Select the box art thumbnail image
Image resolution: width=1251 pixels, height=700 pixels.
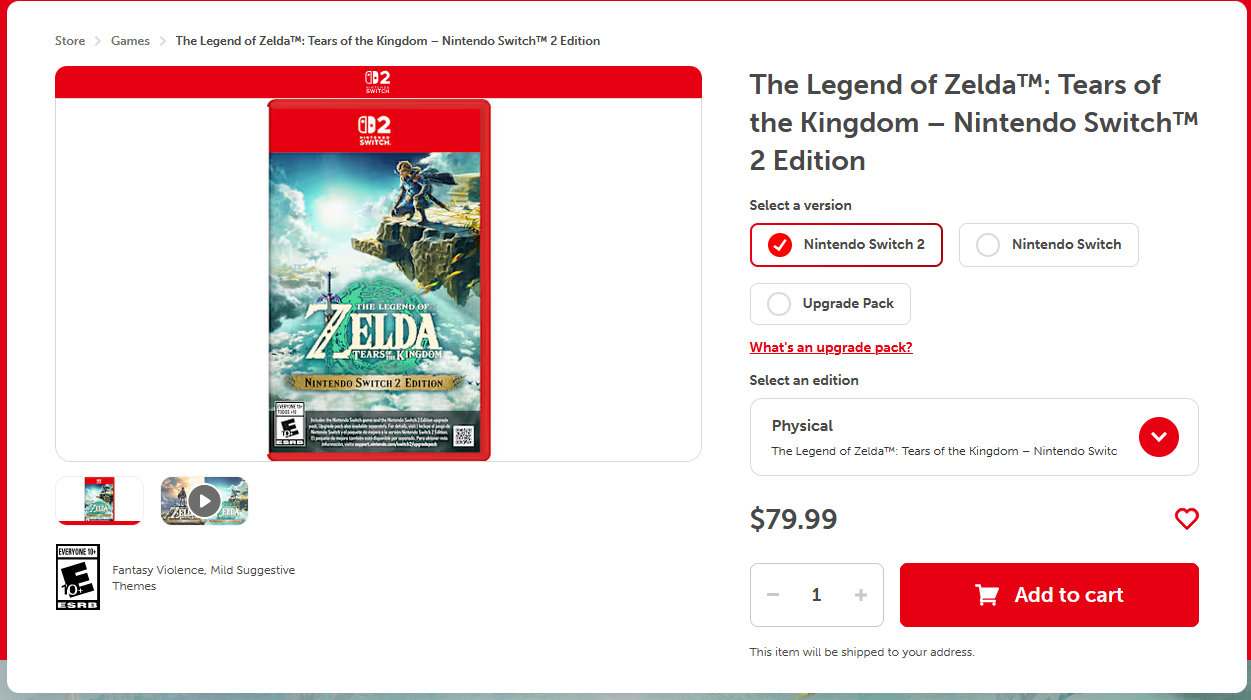(99, 500)
